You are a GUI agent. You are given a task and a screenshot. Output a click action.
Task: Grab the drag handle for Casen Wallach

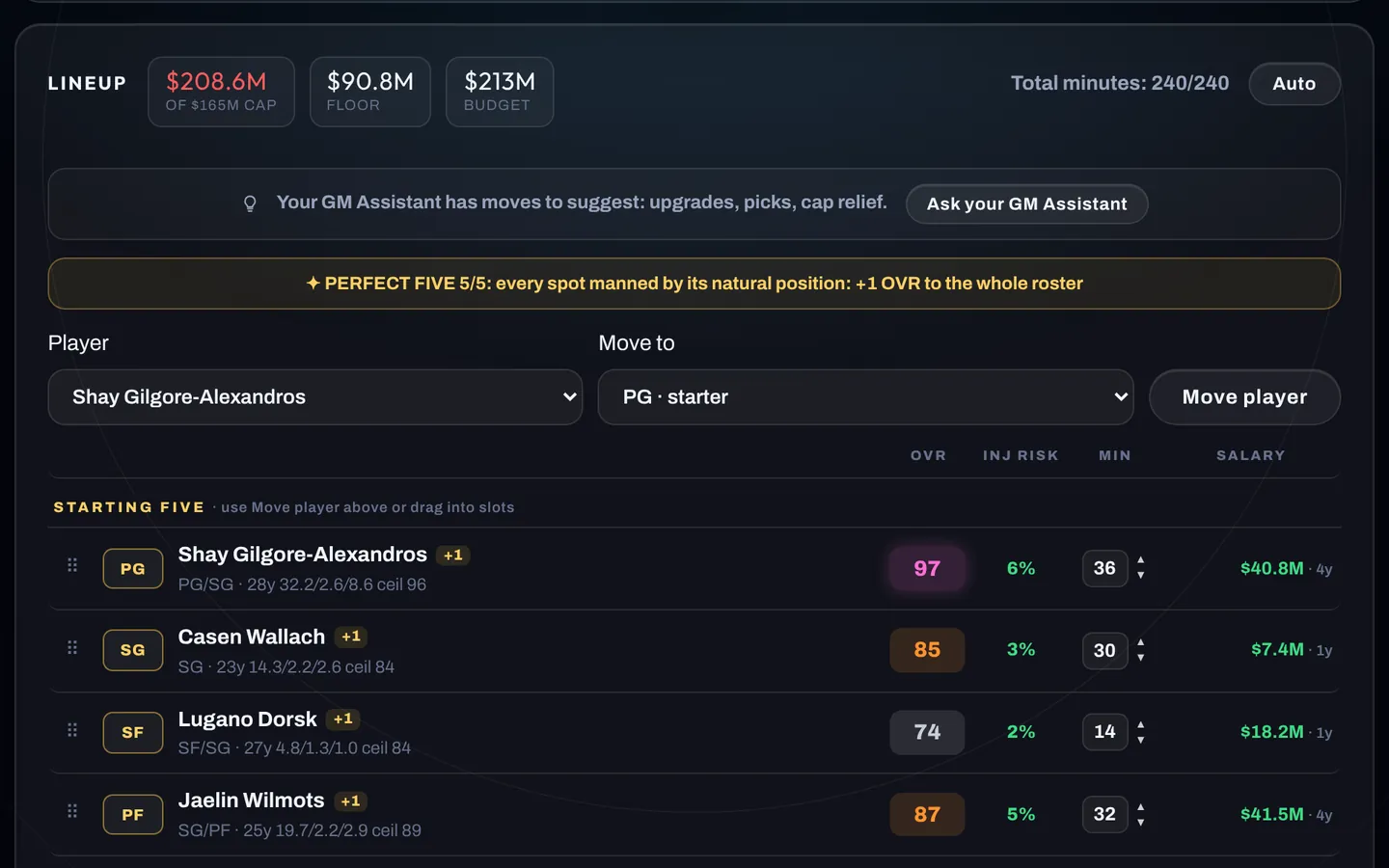(72, 647)
